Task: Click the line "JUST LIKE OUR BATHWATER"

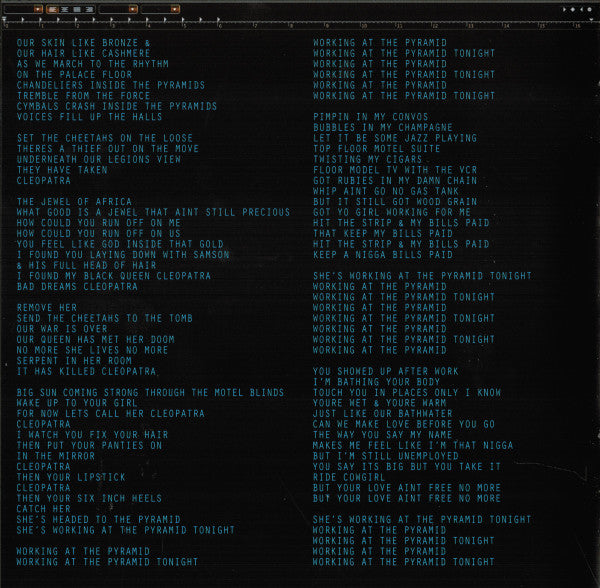Action: pos(383,414)
